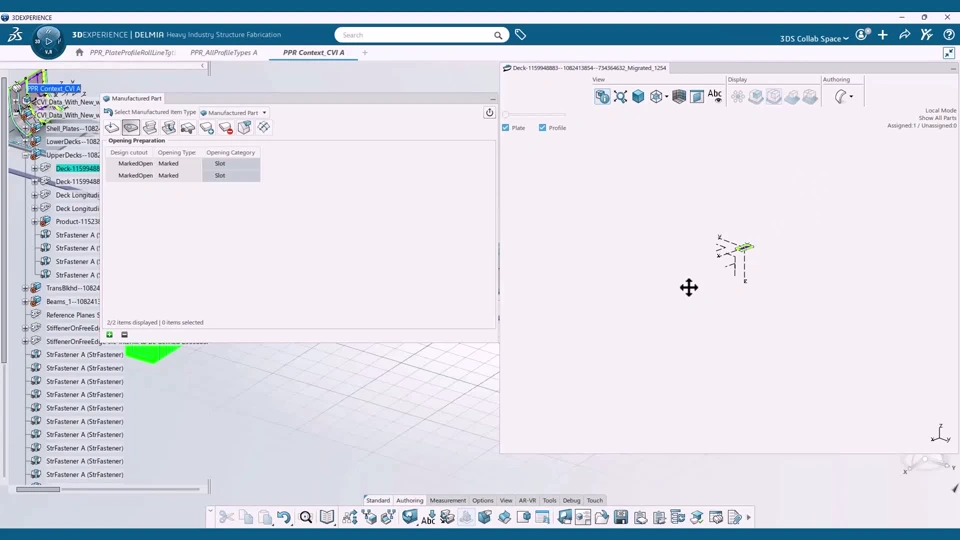Expand the Product-11523 tree node

35,222
